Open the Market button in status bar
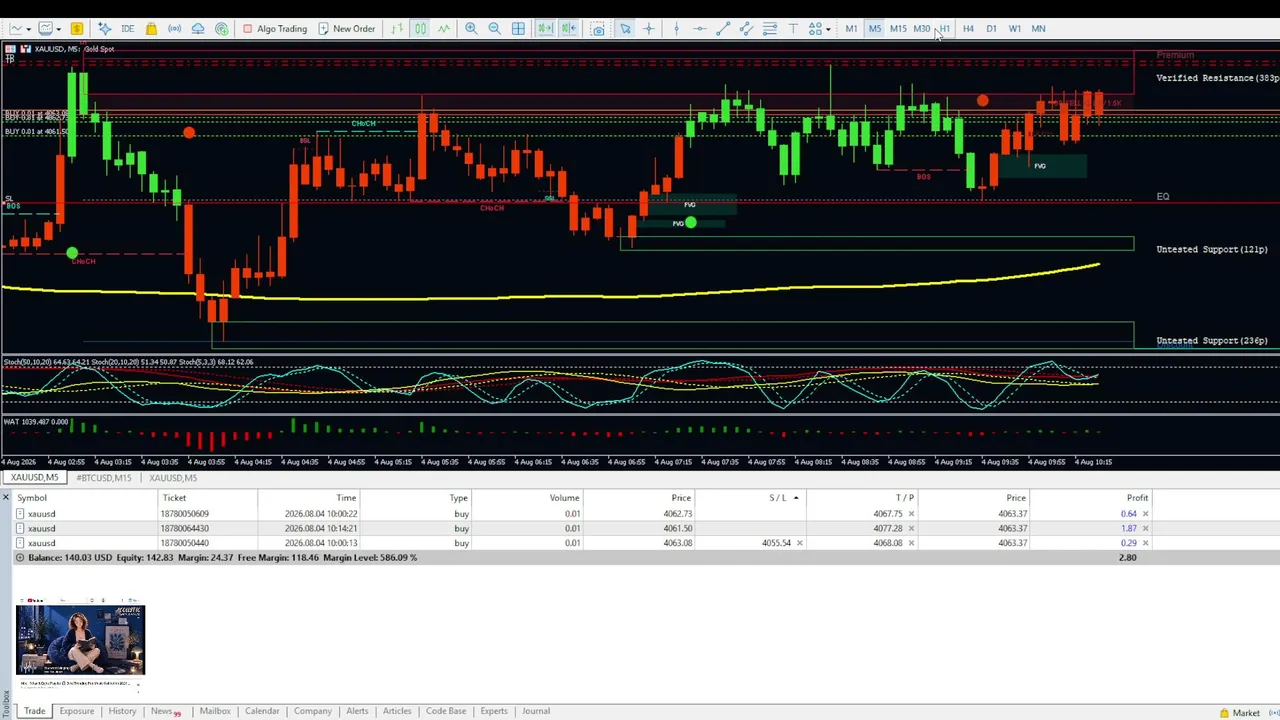 pyautogui.click(x=1240, y=713)
